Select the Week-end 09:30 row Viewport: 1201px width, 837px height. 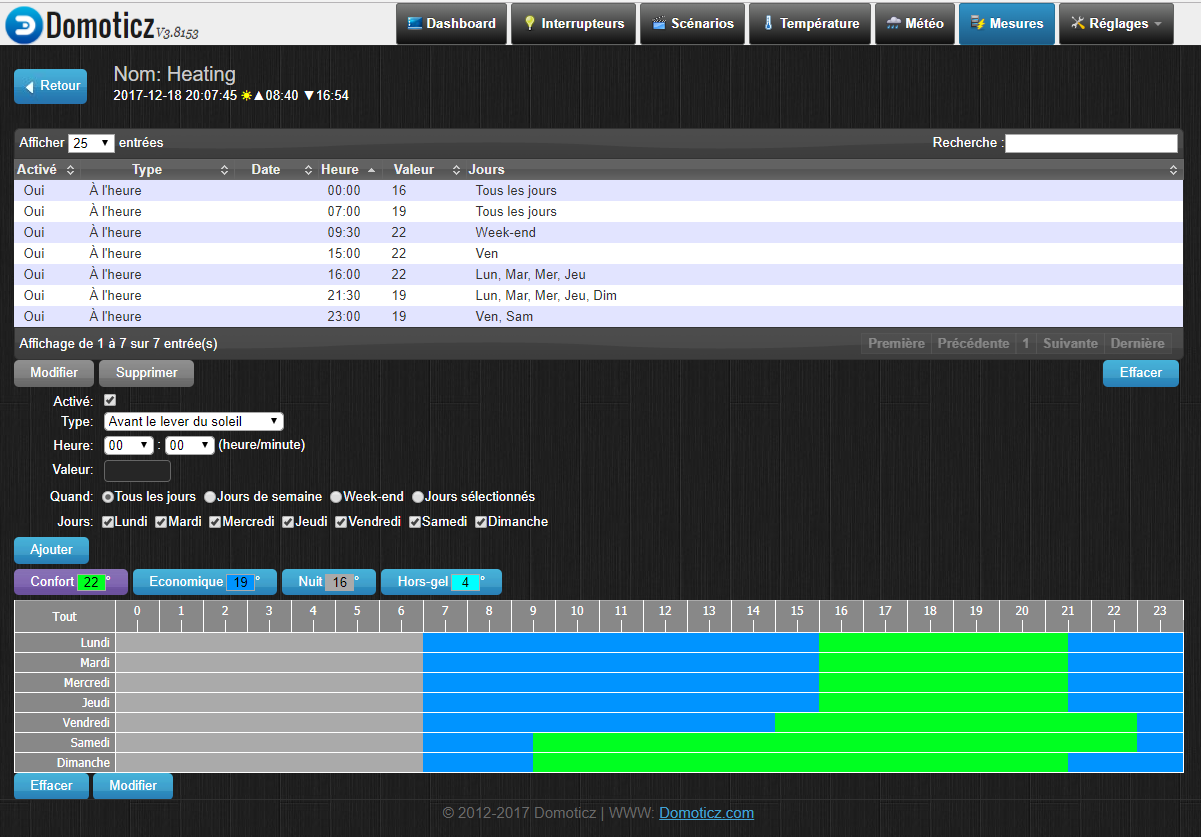pos(598,232)
